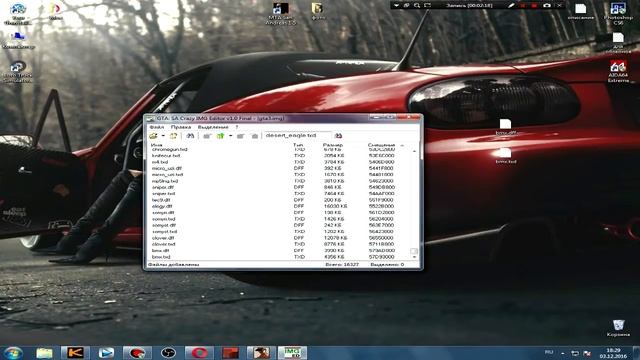
Task: Select bmx.dff in the IMG Editor list
Action: [x=280, y=251]
